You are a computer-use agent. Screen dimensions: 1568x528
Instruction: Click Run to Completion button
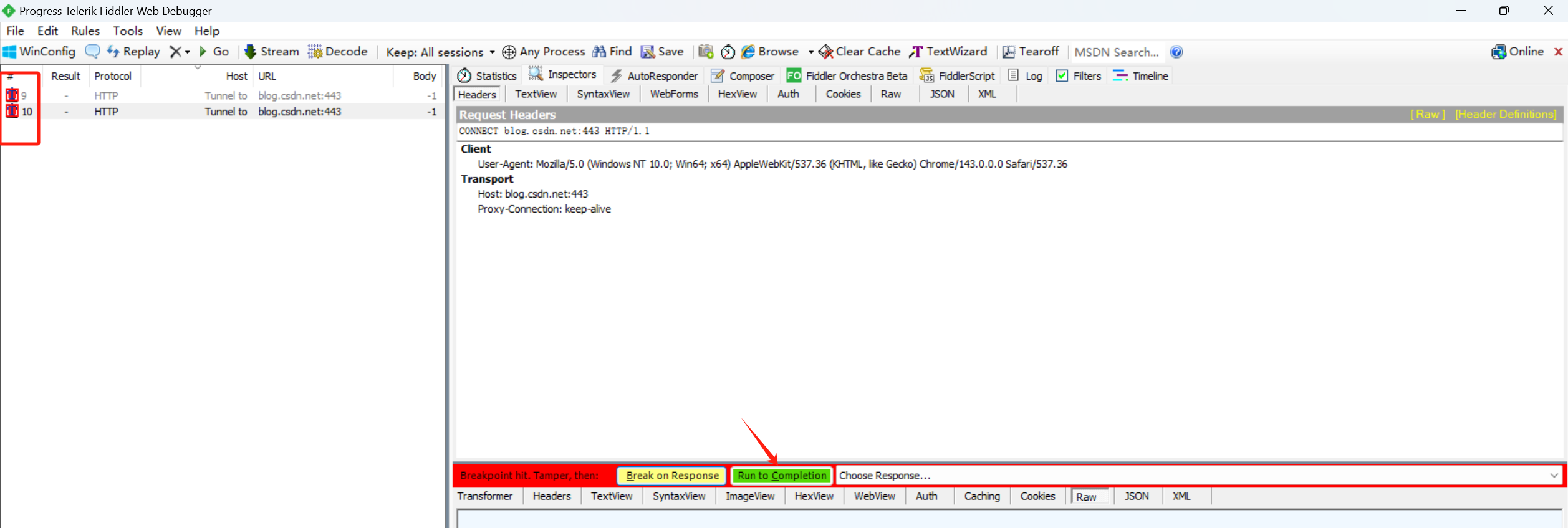click(782, 476)
